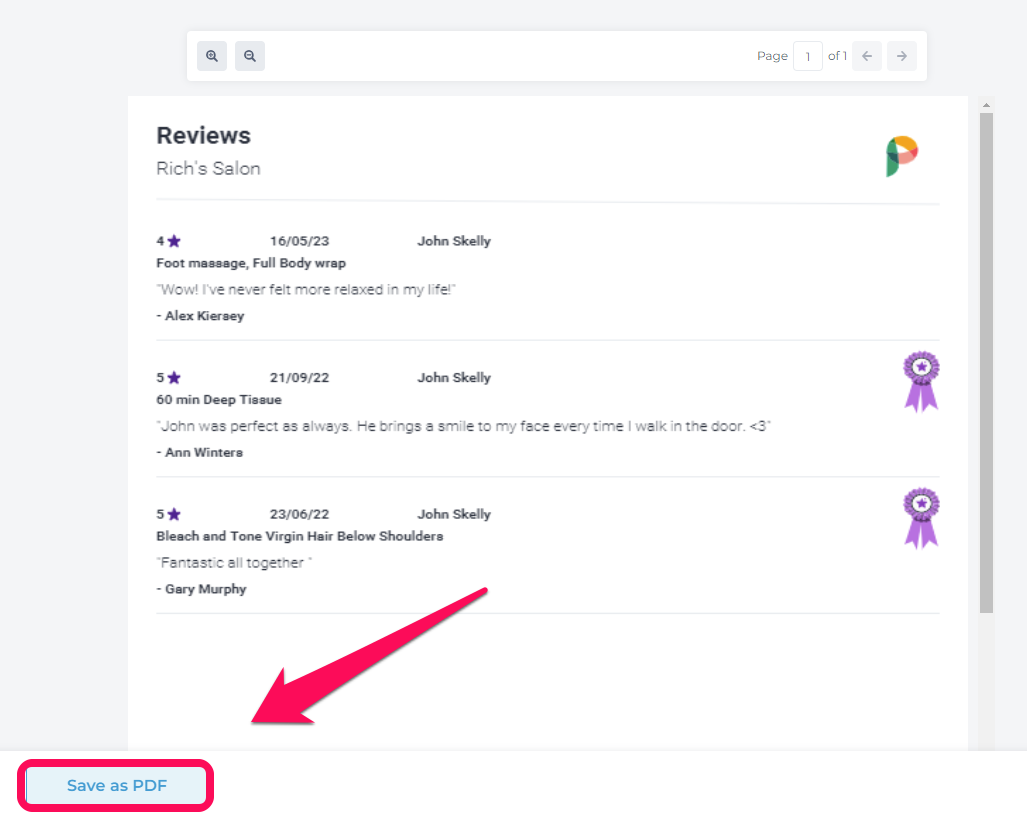The height and width of the screenshot is (834, 1027).
Task: Click the date 23/06/22
Action: click(x=299, y=514)
